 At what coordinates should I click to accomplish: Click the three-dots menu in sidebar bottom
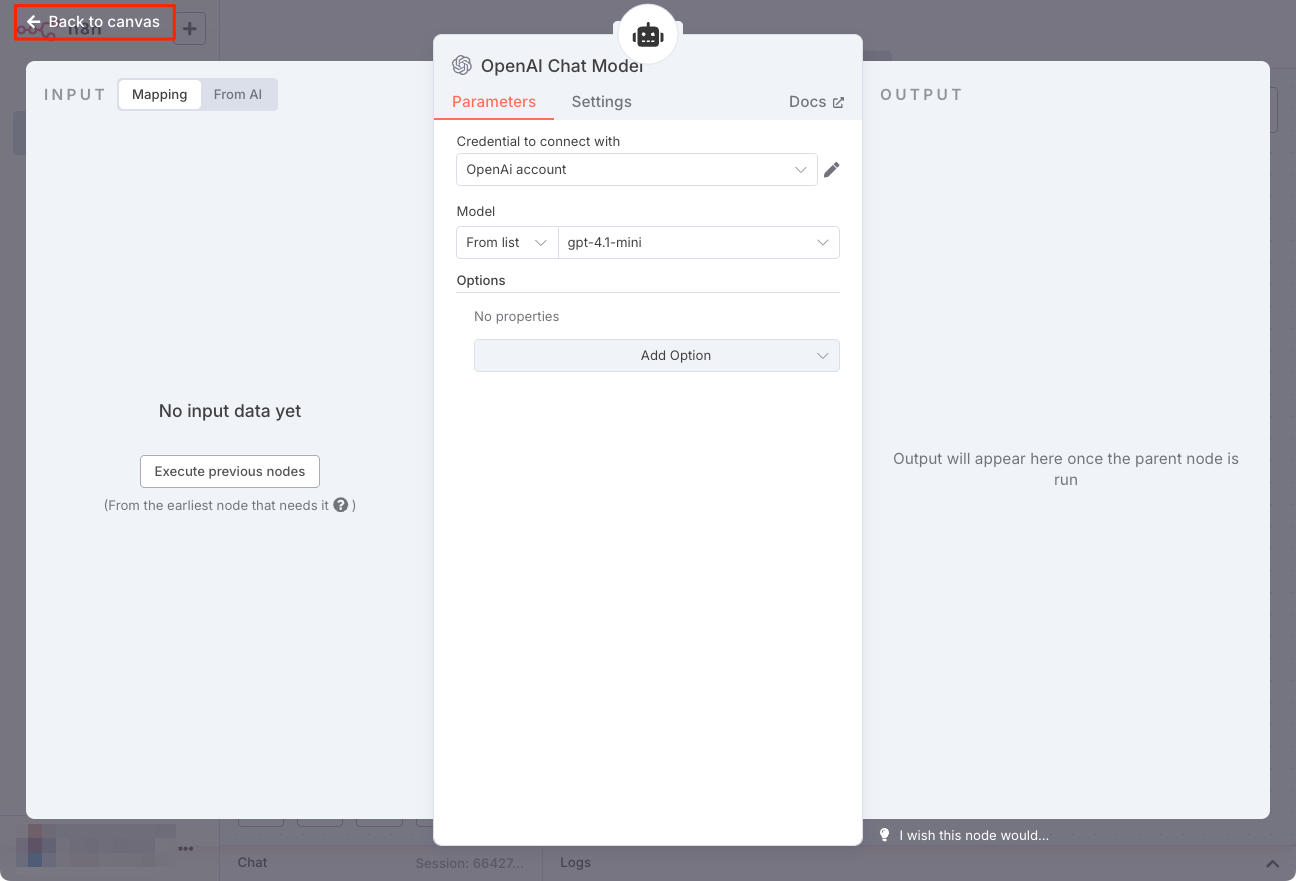point(186,849)
